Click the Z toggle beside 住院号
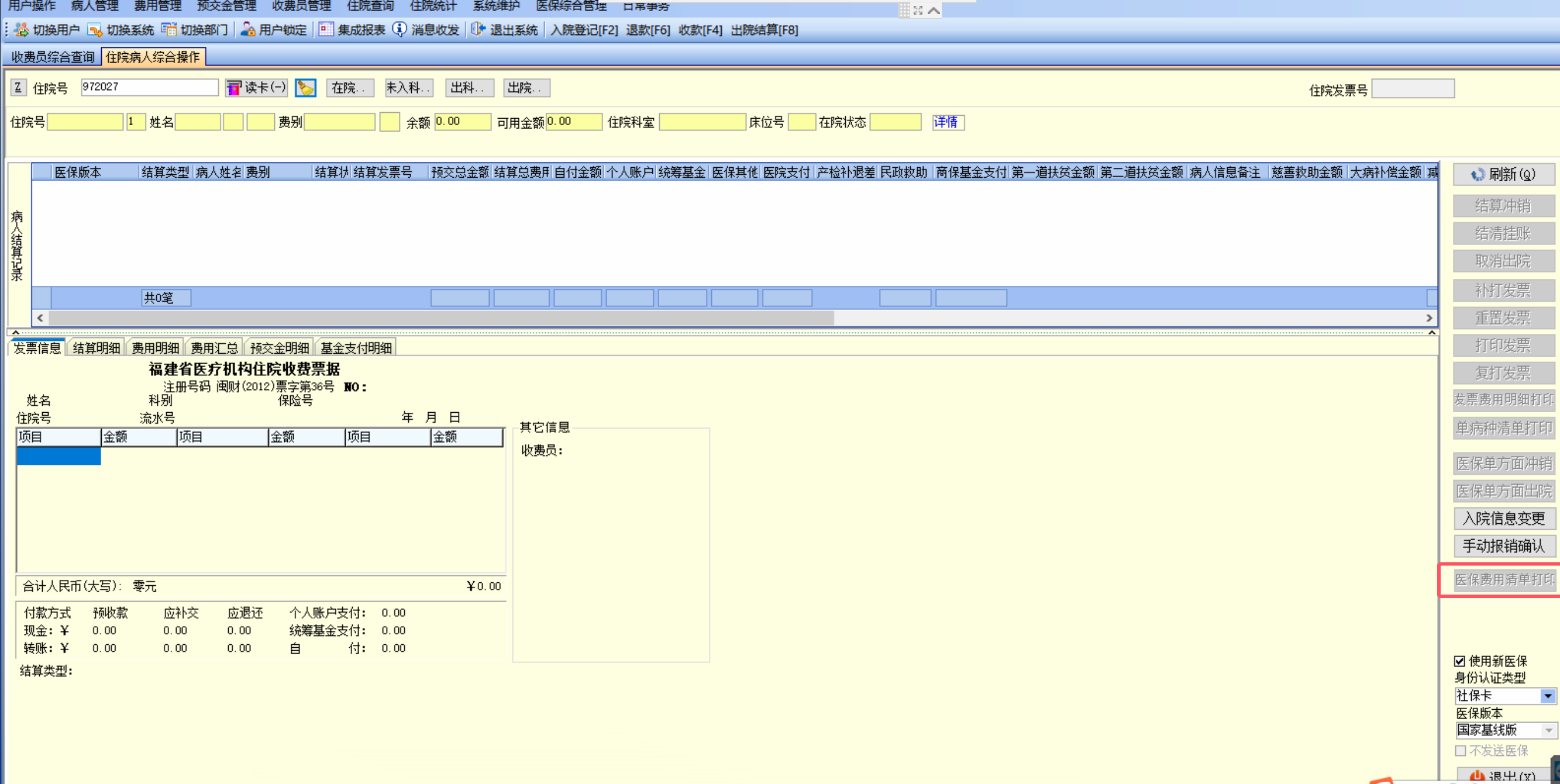Viewport: 1560px width, 784px height. click(x=18, y=88)
